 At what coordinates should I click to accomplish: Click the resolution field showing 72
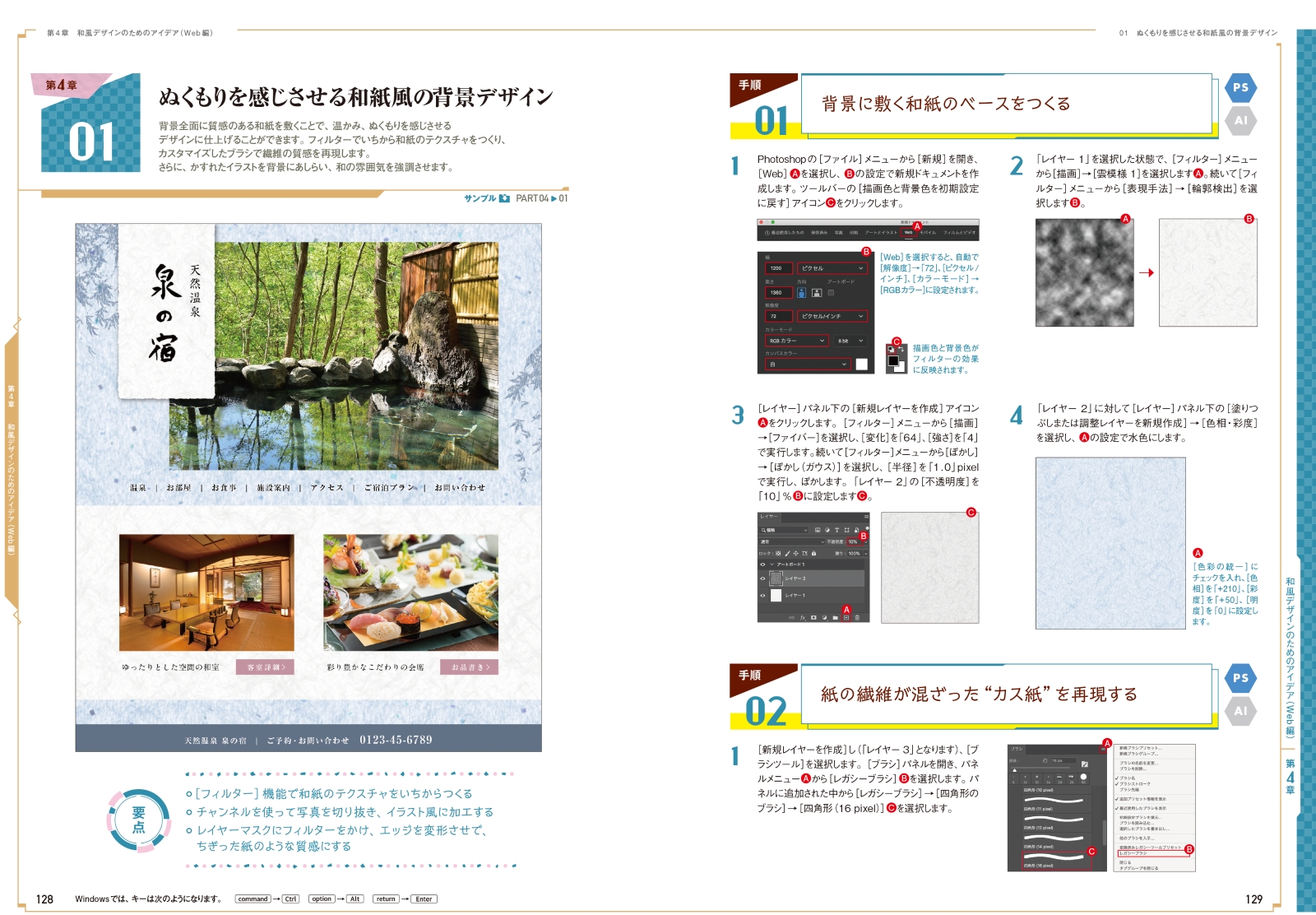(779, 316)
